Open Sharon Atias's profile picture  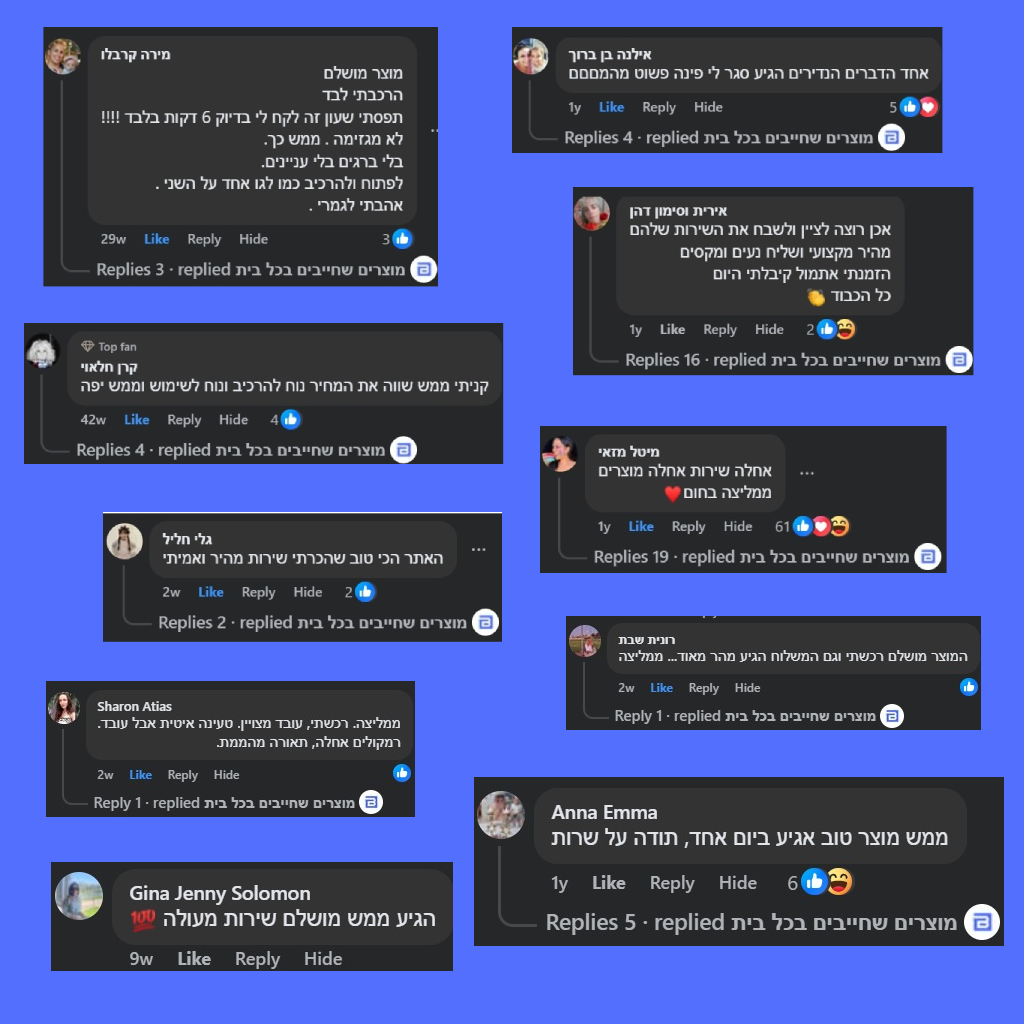click(x=63, y=708)
